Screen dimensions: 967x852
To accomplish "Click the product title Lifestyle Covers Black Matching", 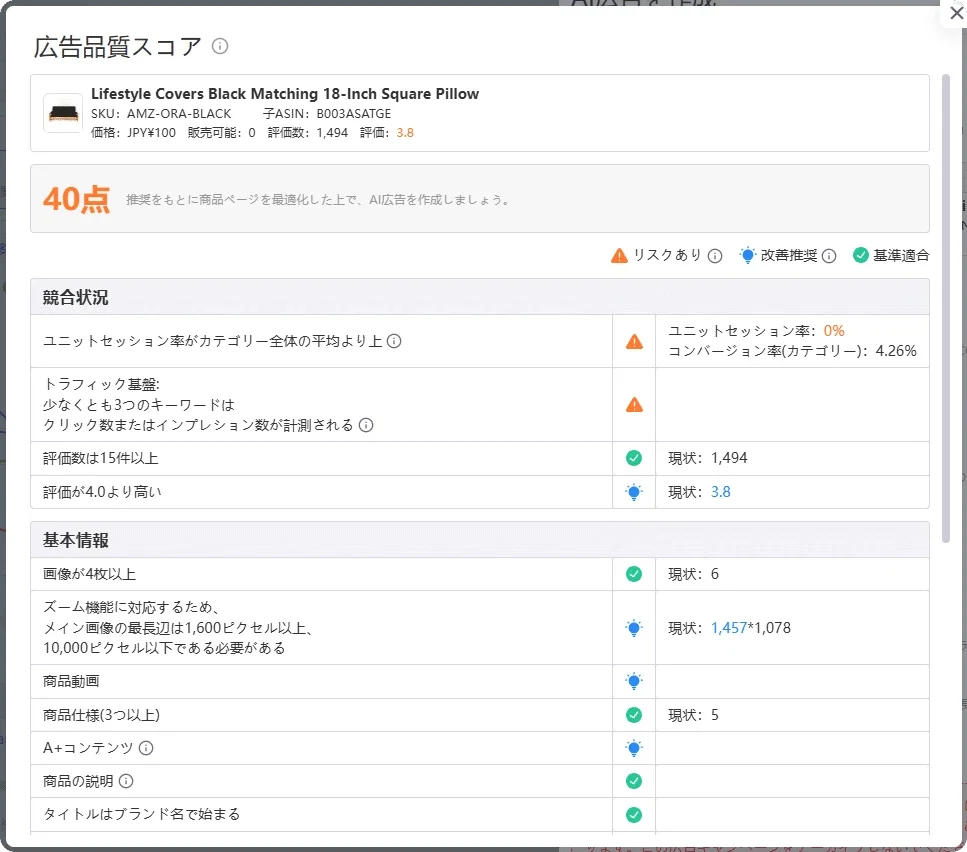I will 285,94.
